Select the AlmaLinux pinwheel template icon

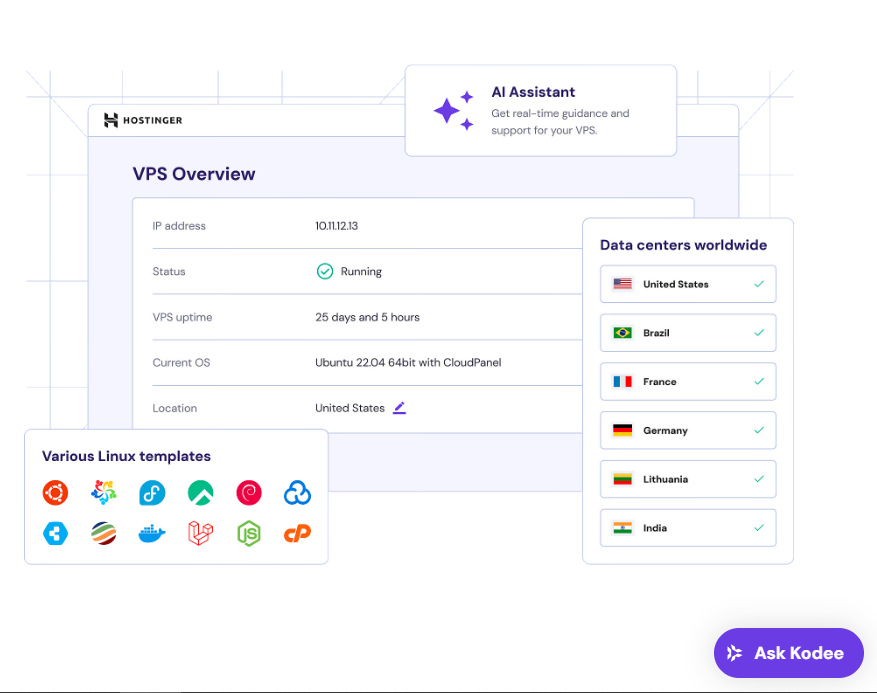103,493
